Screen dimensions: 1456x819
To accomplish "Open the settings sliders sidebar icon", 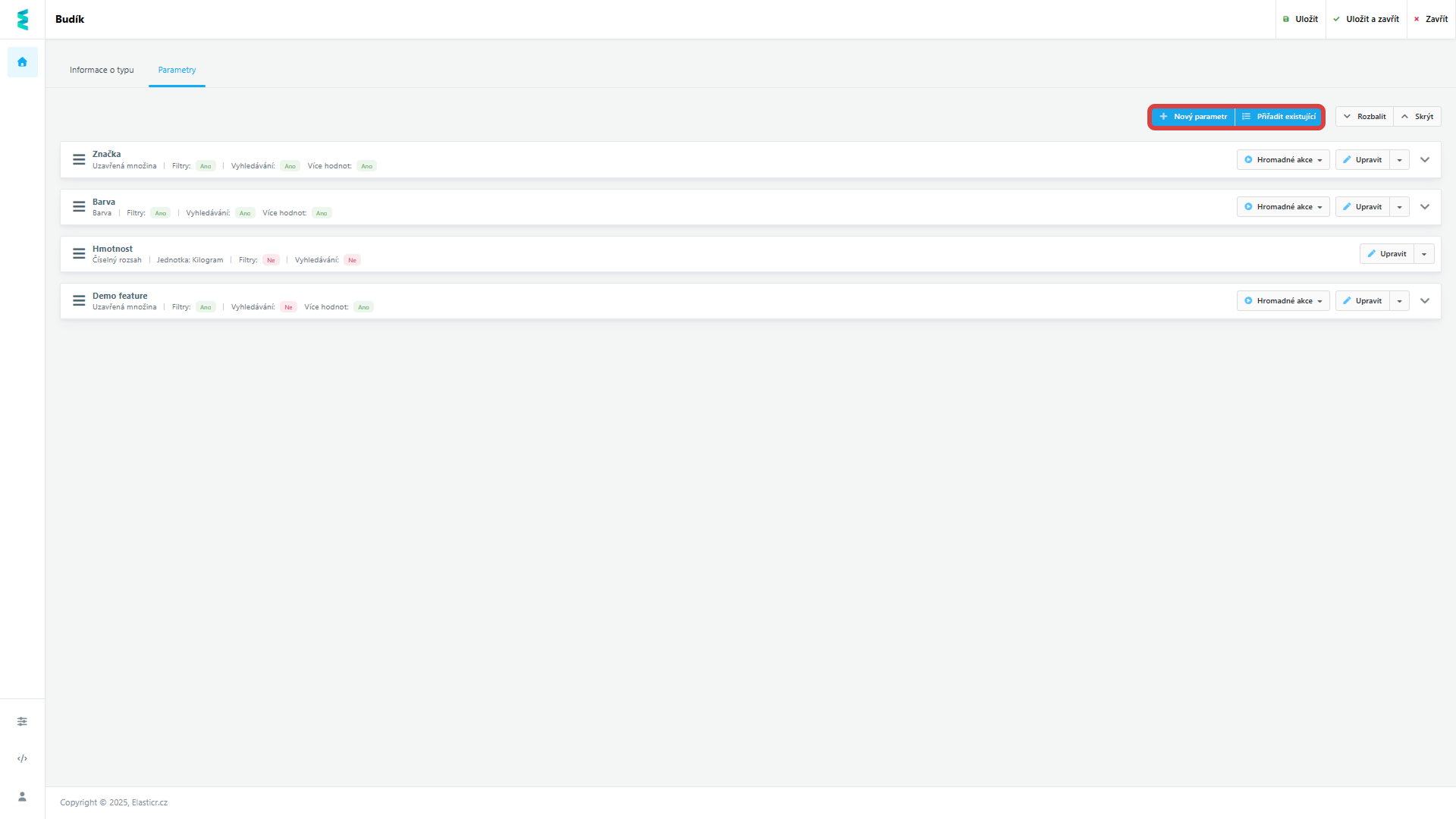I will pyautogui.click(x=22, y=721).
